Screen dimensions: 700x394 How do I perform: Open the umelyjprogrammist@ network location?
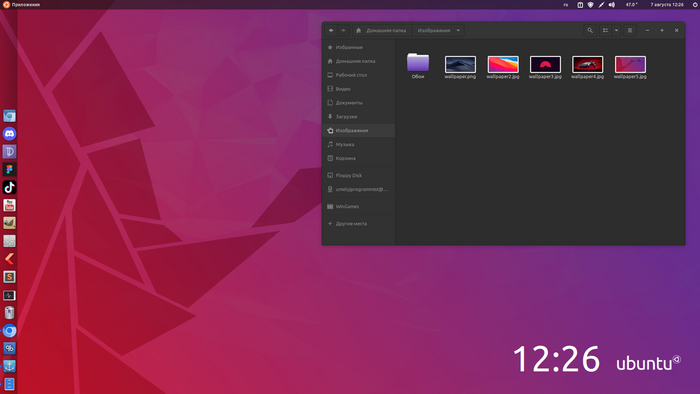coord(358,189)
